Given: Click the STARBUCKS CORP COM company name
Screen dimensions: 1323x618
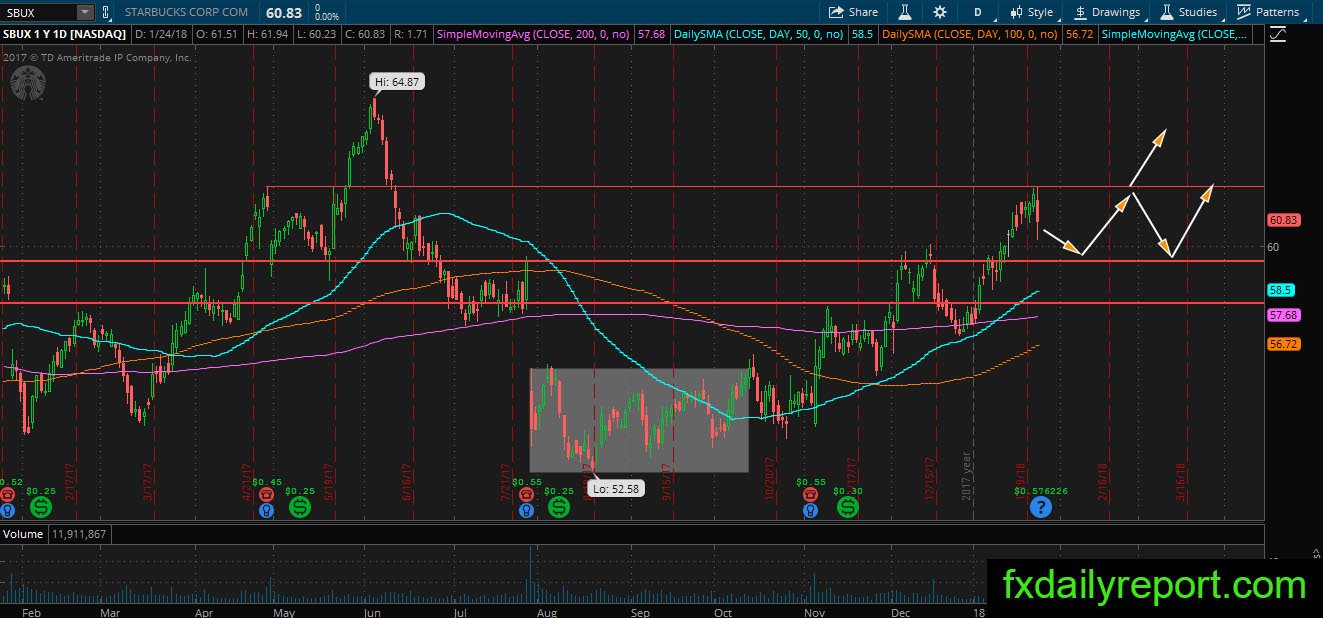Looking at the screenshot, I should click(187, 12).
